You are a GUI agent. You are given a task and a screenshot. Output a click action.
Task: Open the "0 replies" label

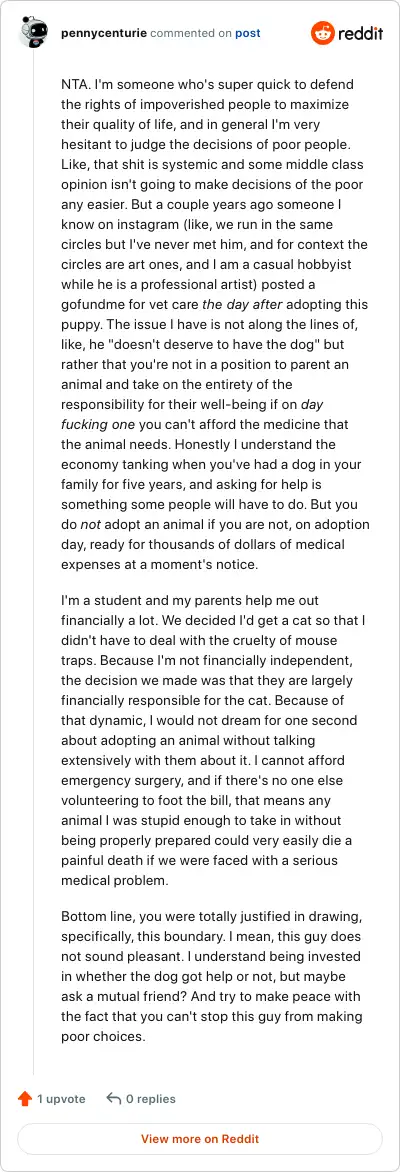[x=151, y=1099]
